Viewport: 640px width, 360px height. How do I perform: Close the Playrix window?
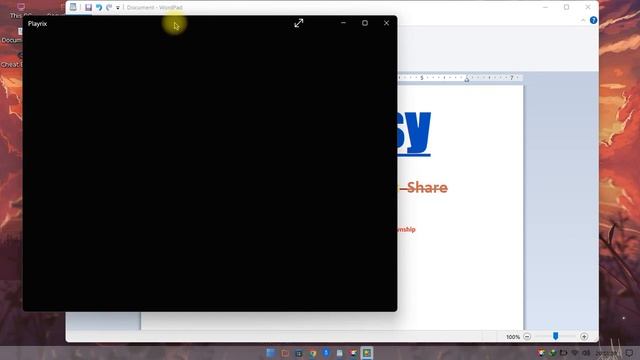tap(386, 23)
